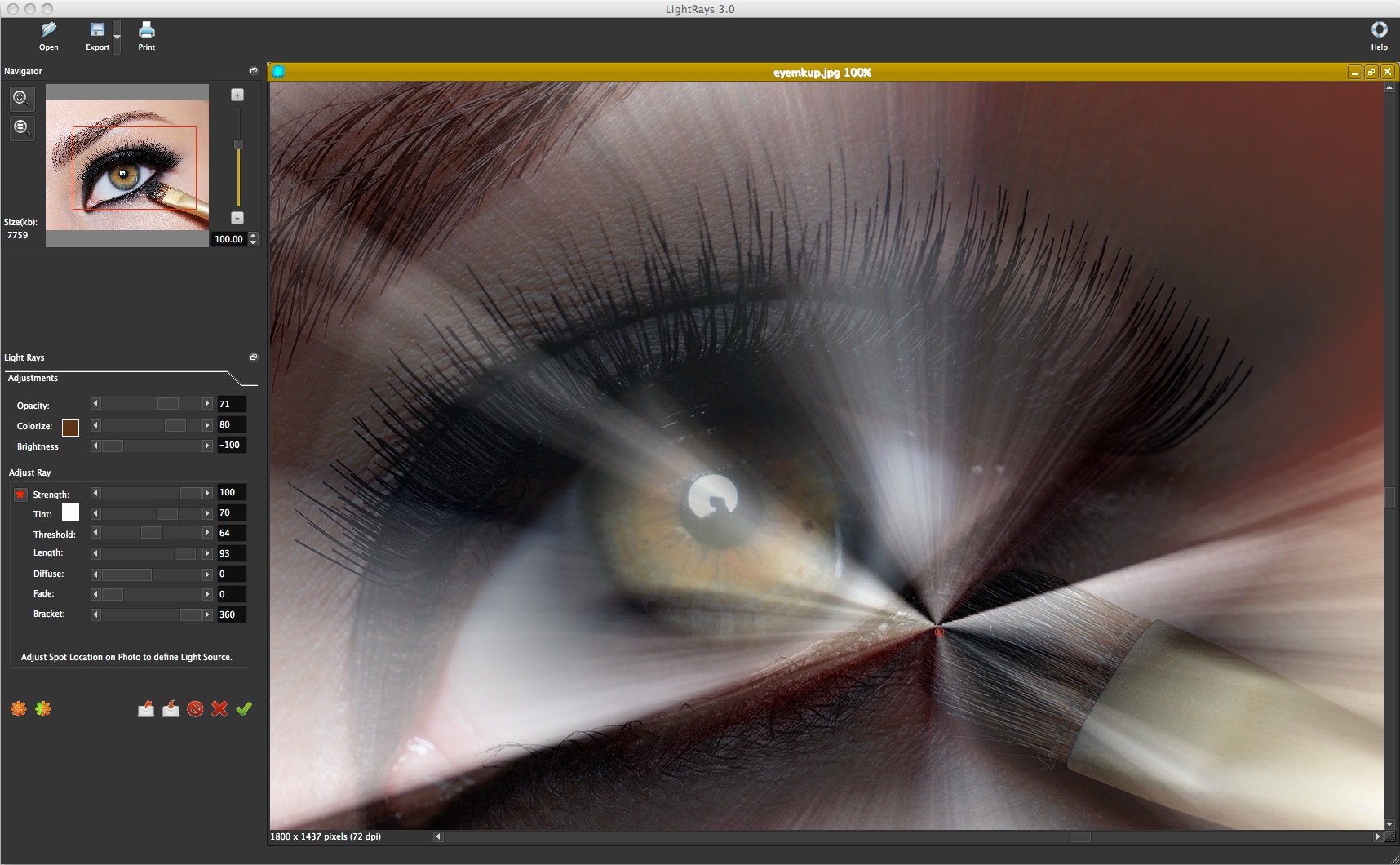Cancel changes with the red X
The image size is (1400, 865).
(219, 708)
